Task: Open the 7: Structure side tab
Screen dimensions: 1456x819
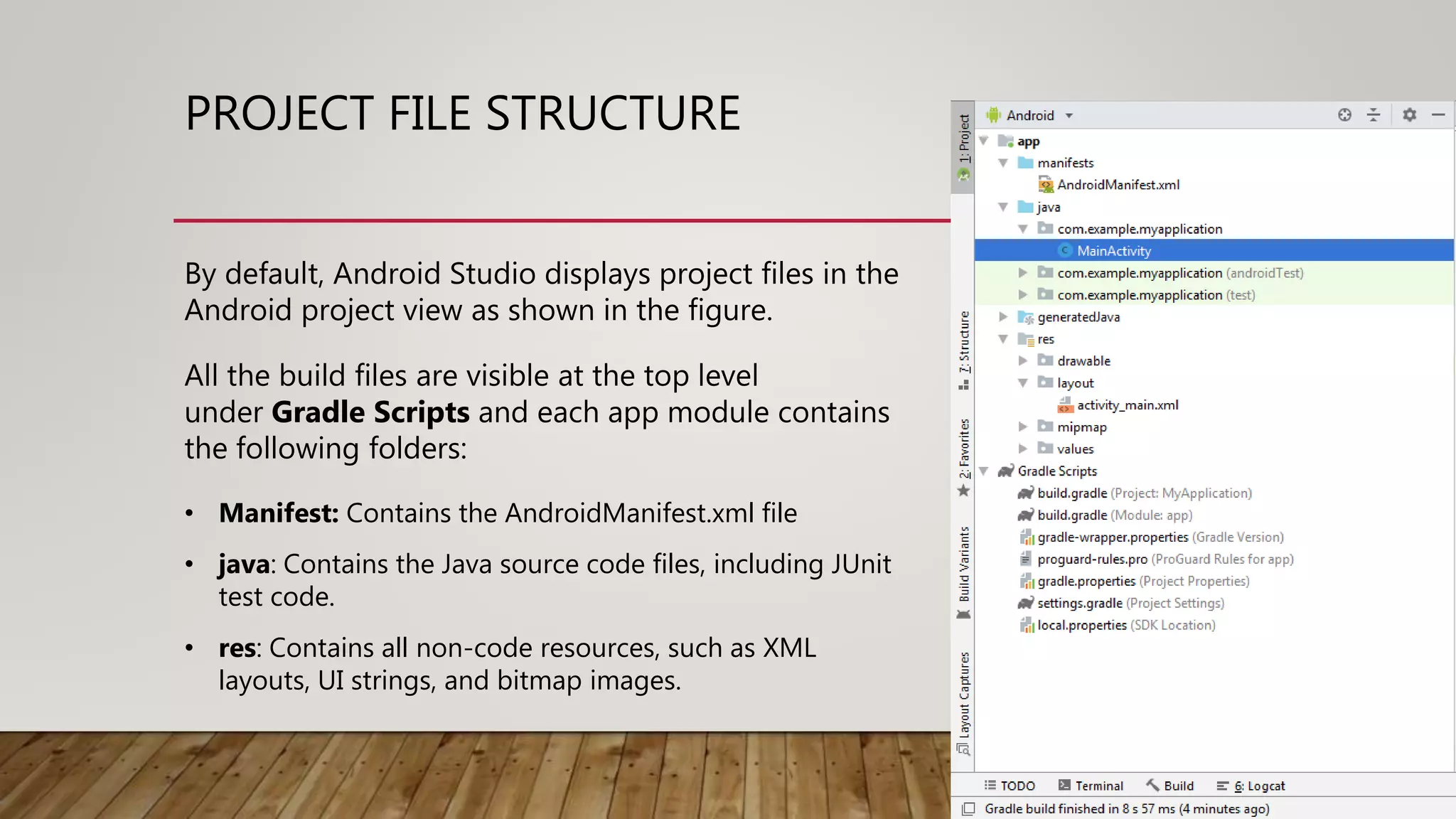Action: 963,350
